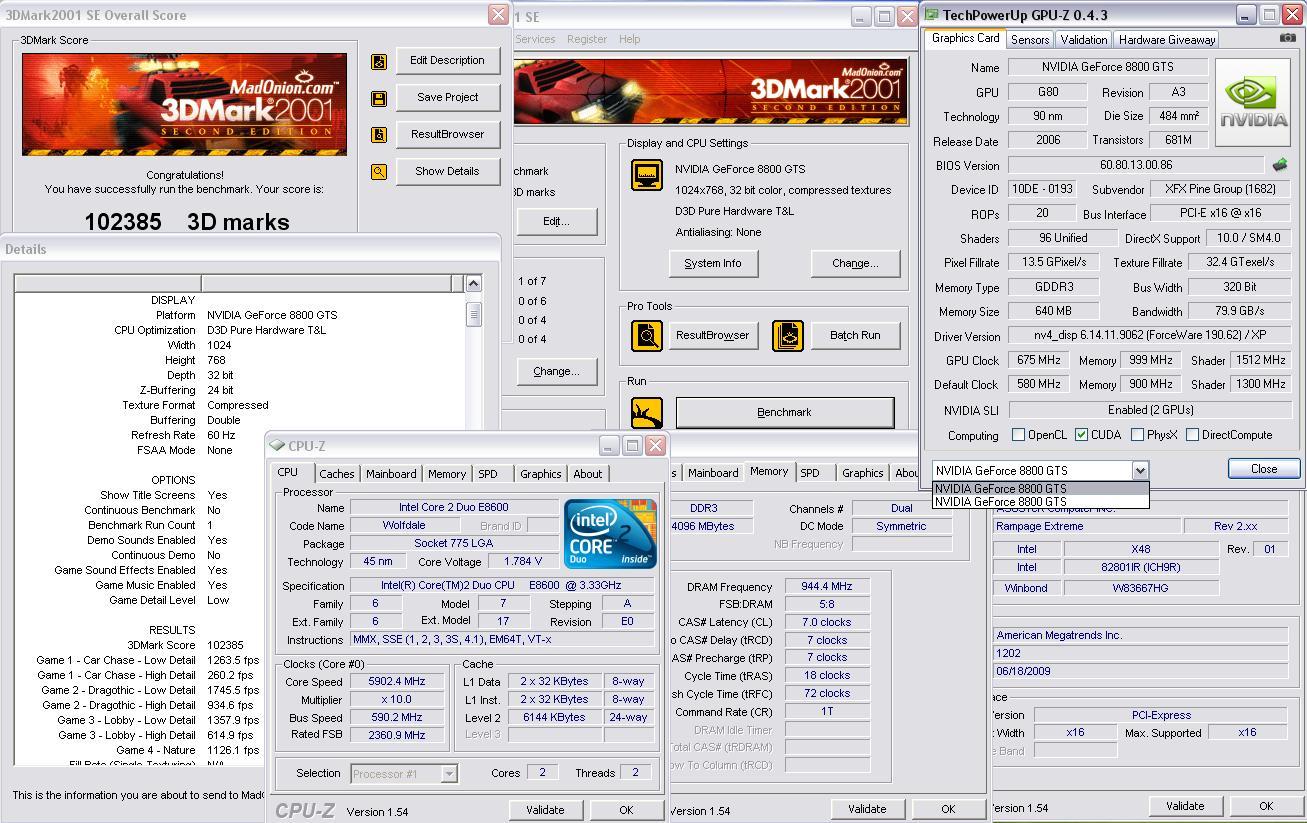The image size is (1307, 823).
Task: Open the Help menu in 3DMark2001
Action: coord(629,39)
